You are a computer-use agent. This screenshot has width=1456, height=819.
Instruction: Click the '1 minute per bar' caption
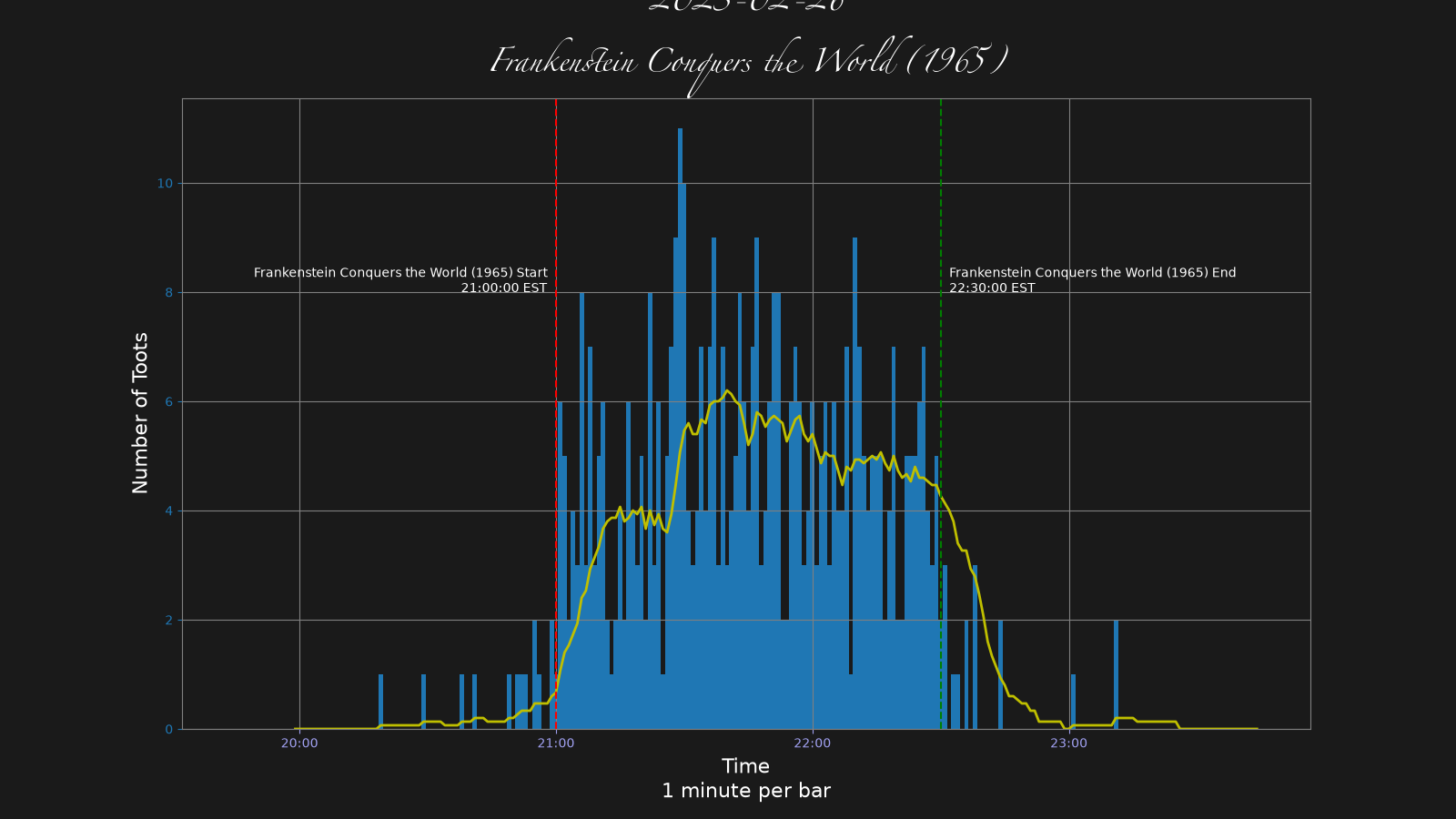point(745,791)
